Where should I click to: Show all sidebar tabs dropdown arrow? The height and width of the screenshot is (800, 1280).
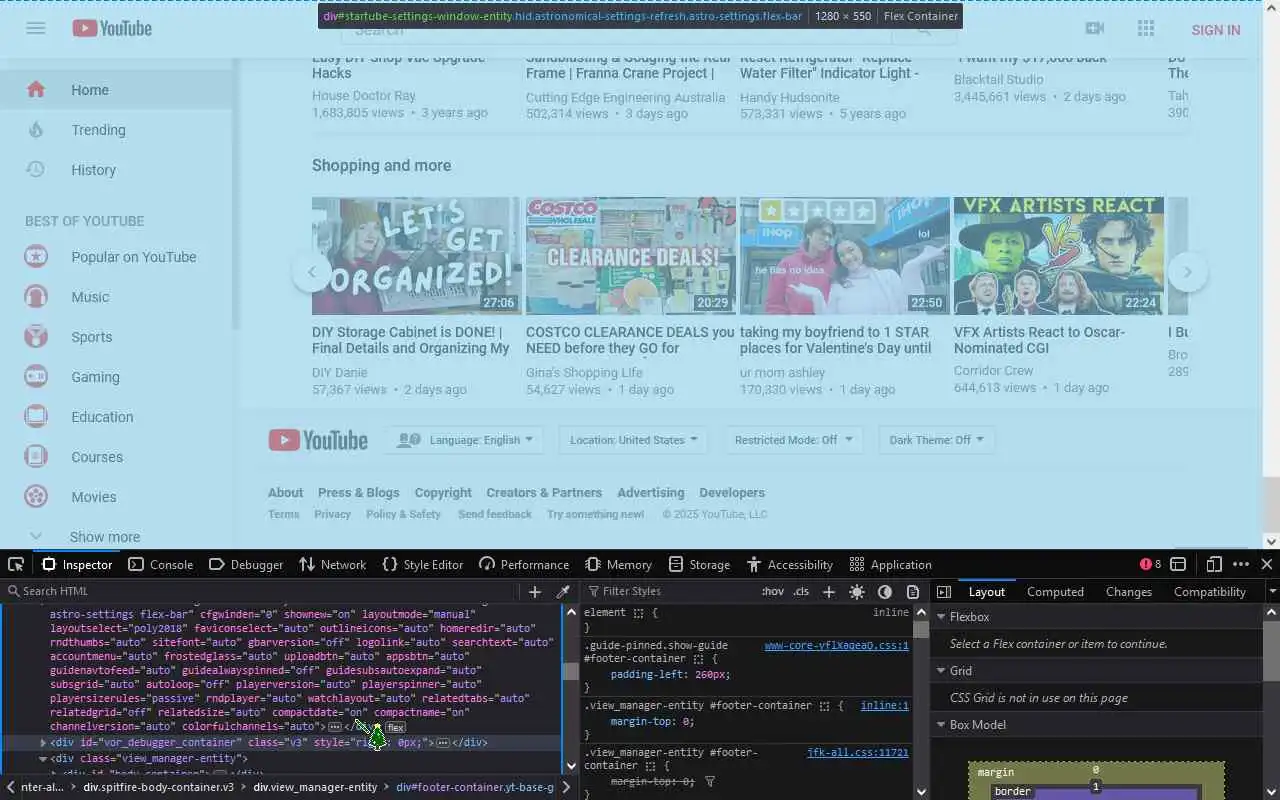pyautogui.click(x=1272, y=592)
